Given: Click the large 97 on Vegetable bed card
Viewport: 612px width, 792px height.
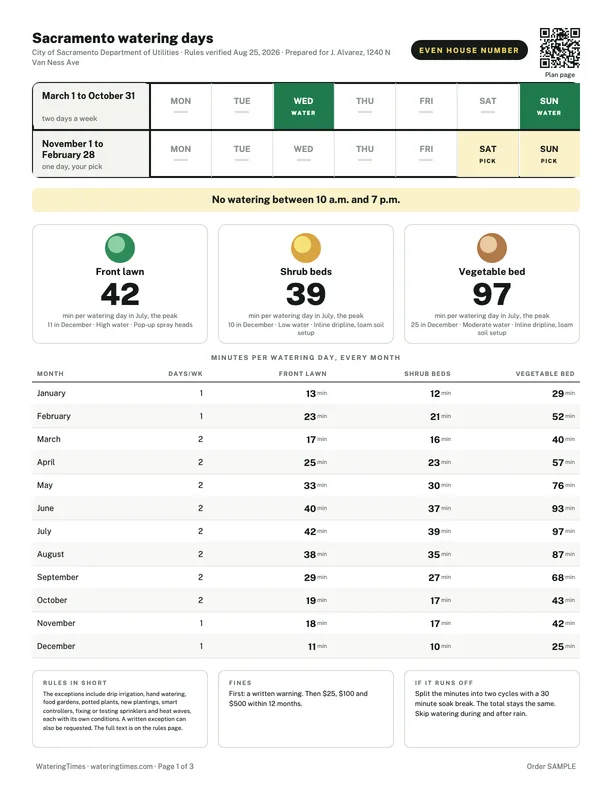Looking at the screenshot, I should (x=492, y=294).
